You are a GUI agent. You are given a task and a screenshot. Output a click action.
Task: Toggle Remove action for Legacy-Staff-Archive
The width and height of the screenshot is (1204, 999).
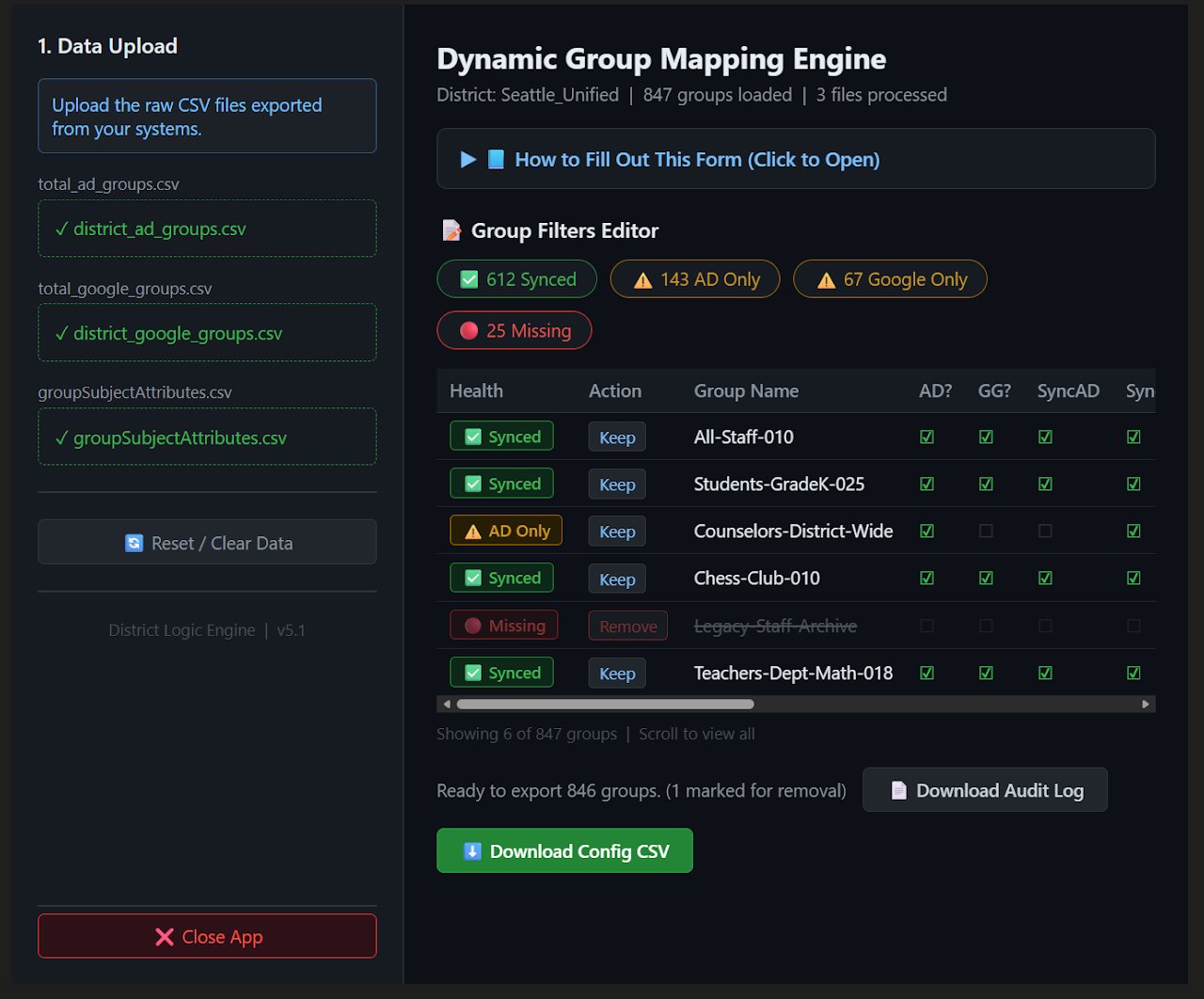628,626
